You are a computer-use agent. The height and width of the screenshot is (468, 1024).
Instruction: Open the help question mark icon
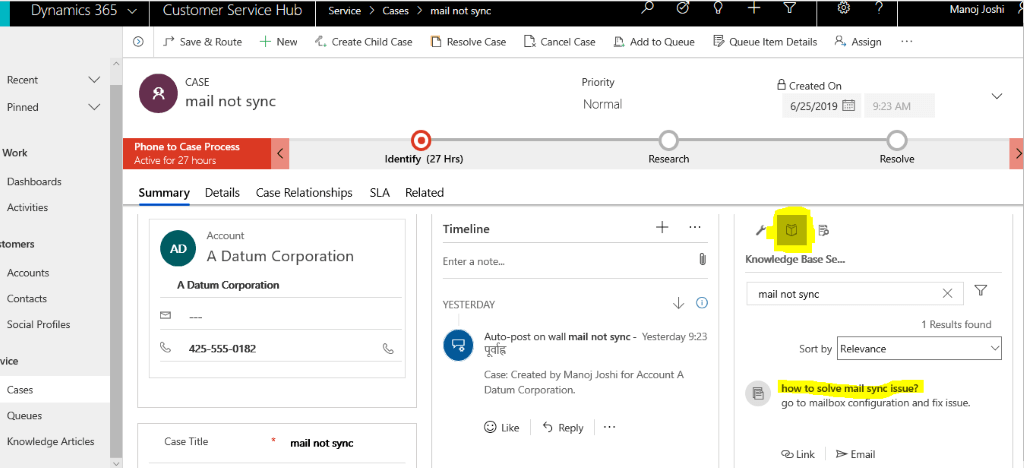[879, 8]
